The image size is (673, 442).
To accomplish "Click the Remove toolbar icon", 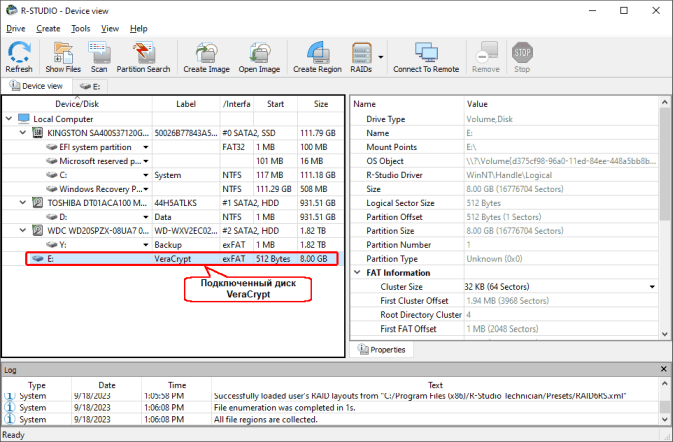I will (486, 57).
